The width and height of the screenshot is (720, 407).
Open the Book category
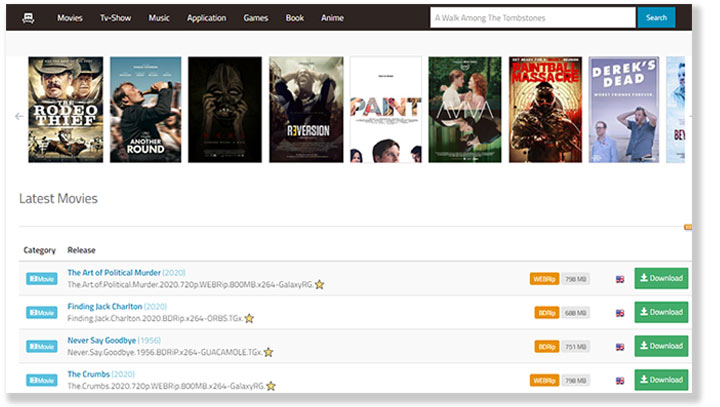[295, 18]
